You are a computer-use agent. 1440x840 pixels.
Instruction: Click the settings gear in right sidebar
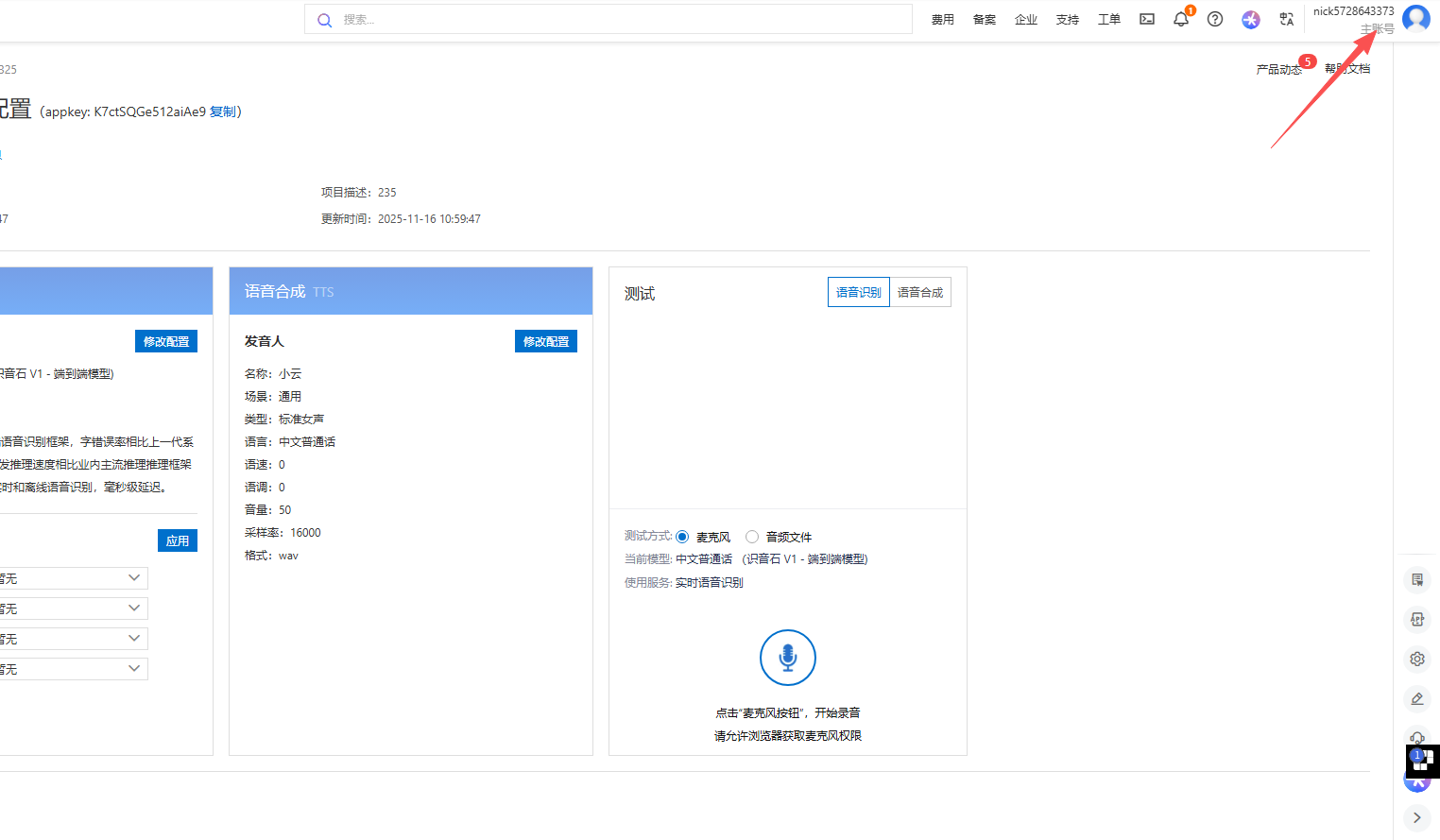[x=1416, y=659]
